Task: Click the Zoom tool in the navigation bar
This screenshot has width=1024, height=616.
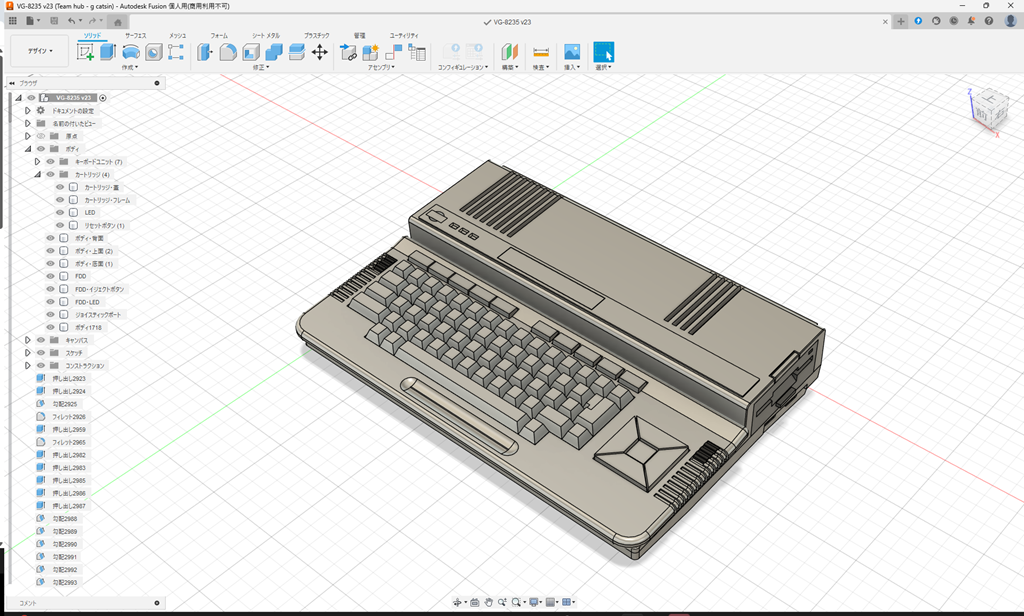Action: (502, 602)
